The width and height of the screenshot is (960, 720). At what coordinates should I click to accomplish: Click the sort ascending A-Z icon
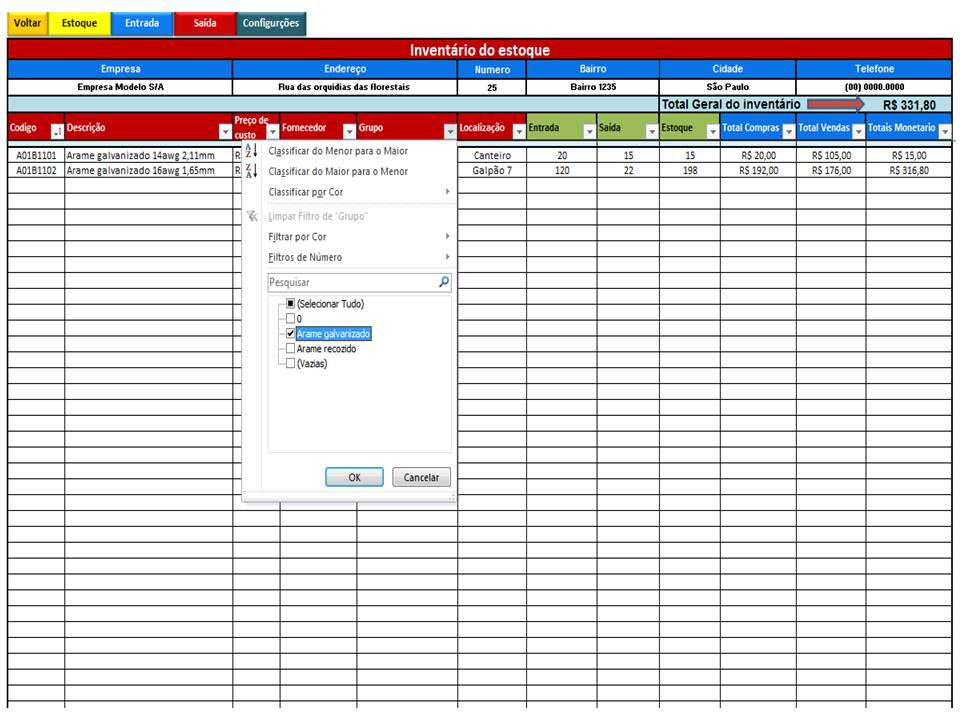coord(251,151)
